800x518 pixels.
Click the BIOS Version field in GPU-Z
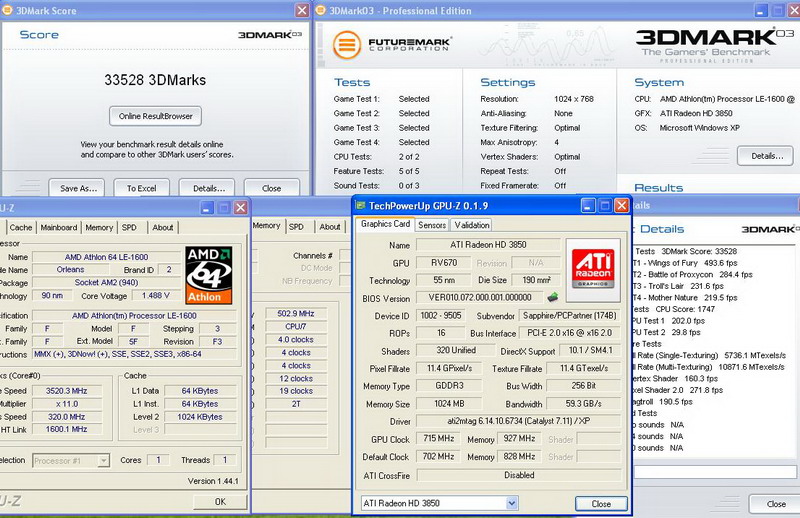pos(480,298)
